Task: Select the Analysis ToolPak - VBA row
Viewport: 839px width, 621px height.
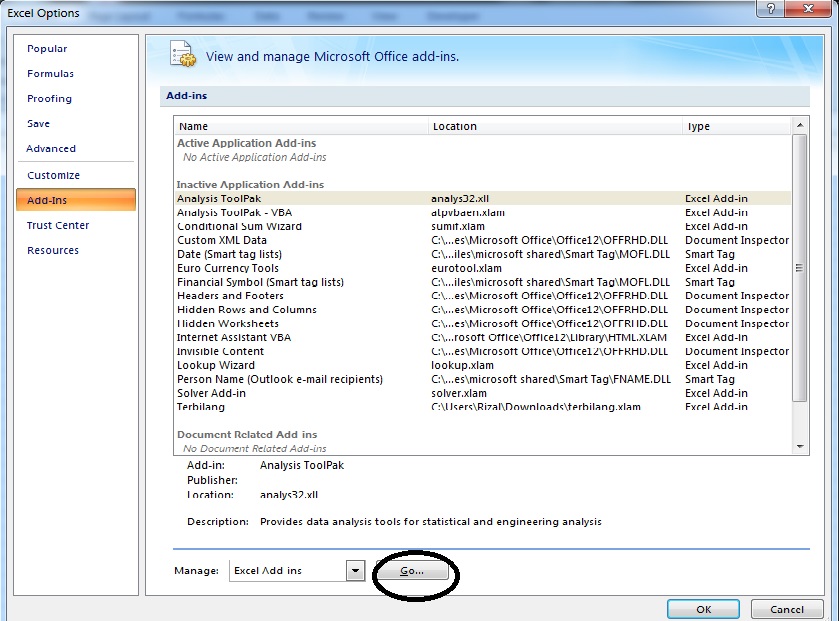Action: pyautogui.click(x=483, y=213)
